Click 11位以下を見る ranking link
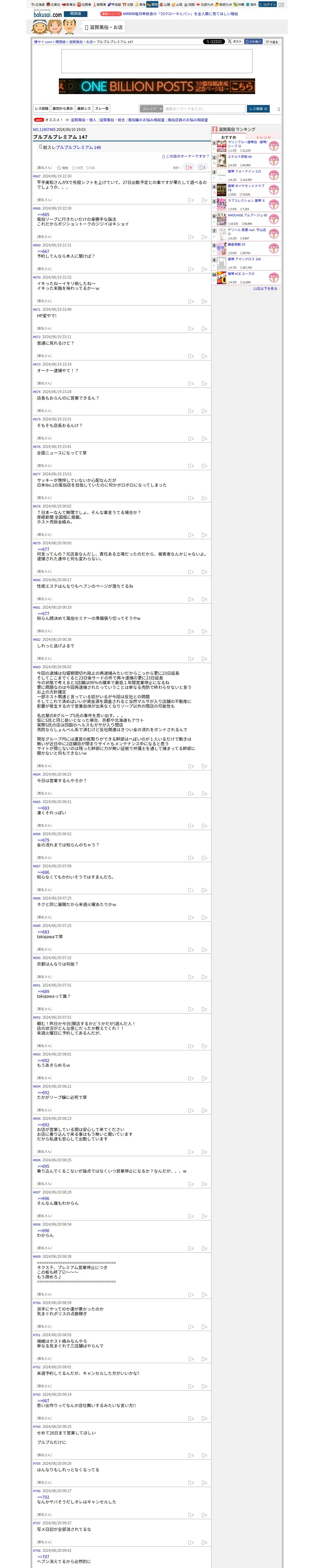314x1568 pixels. (265, 289)
